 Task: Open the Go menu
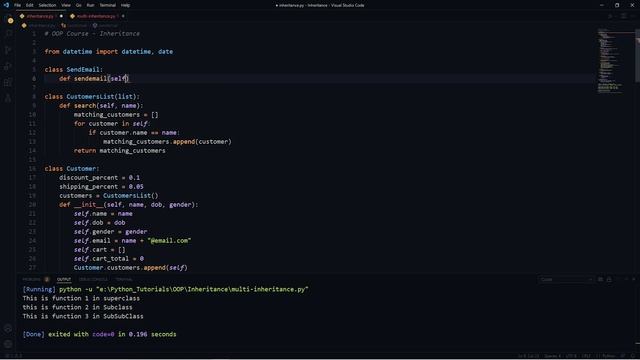point(78,5)
